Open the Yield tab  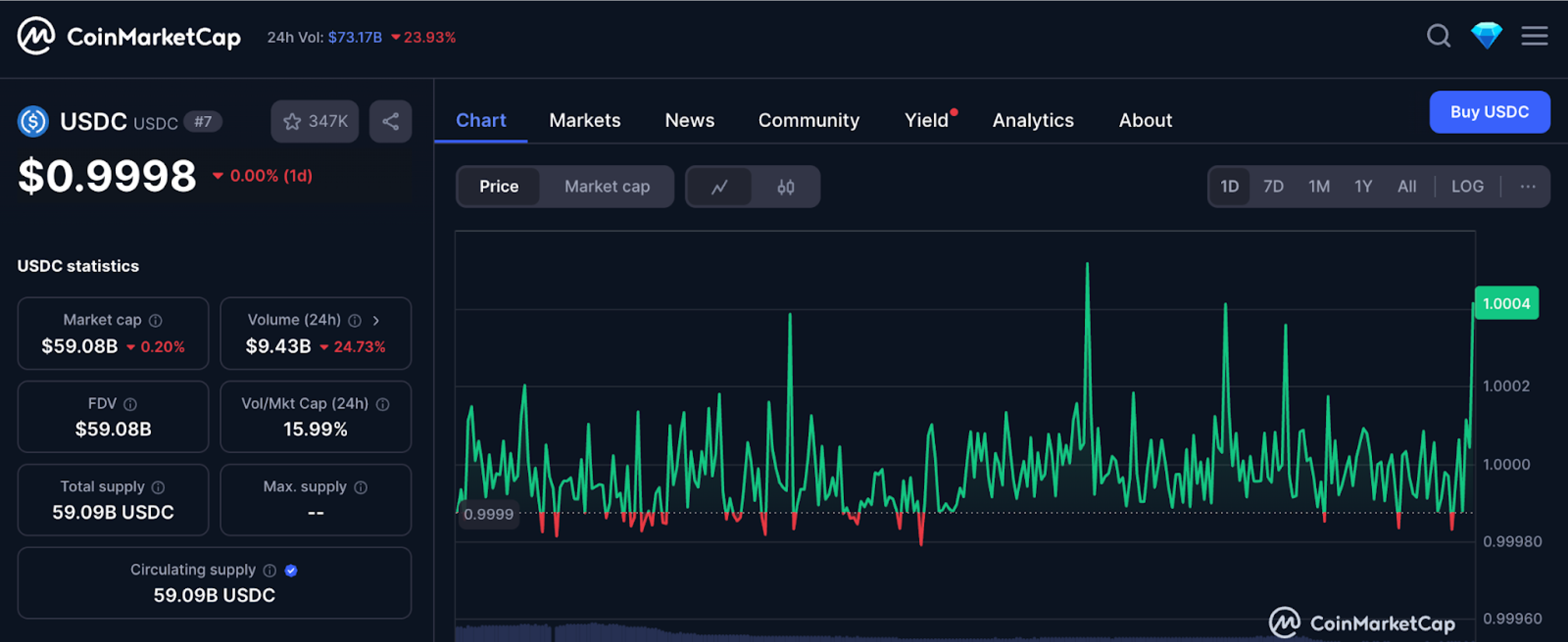click(x=927, y=120)
